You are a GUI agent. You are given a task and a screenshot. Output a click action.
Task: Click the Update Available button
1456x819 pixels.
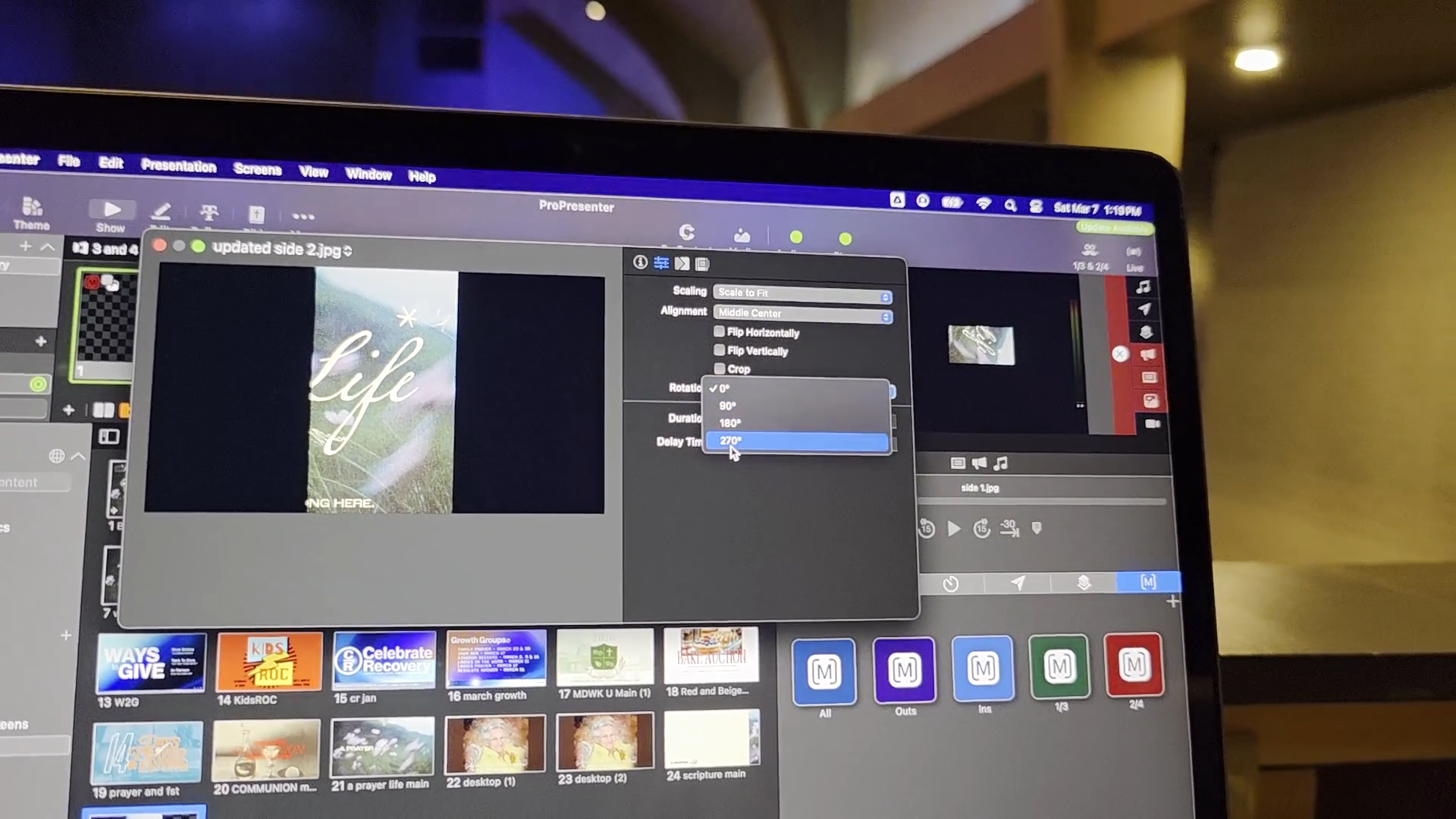(1114, 227)
